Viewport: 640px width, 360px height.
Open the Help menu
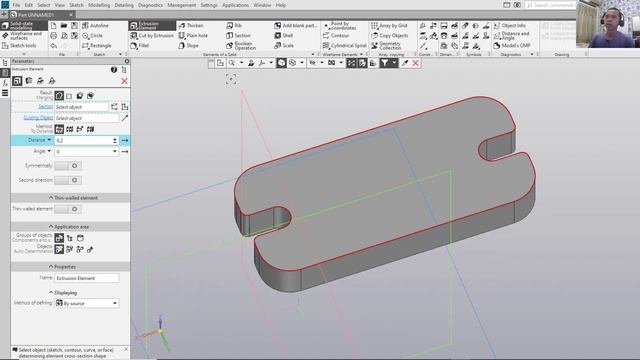pyautogui.click(x=281, y=5)
